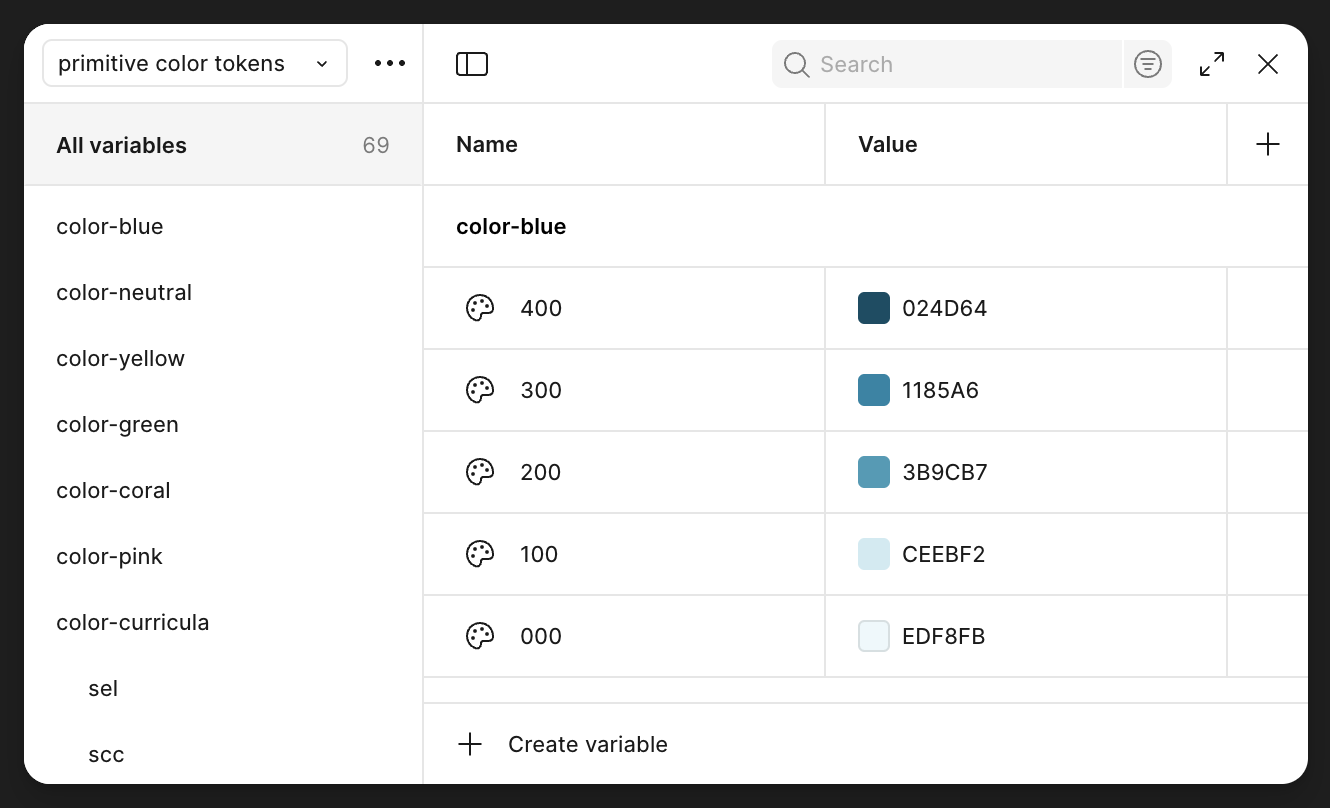Screen dimensions: 1330x808
Task: Select All variables in the sidebar
Action: [x=122, y=145]
